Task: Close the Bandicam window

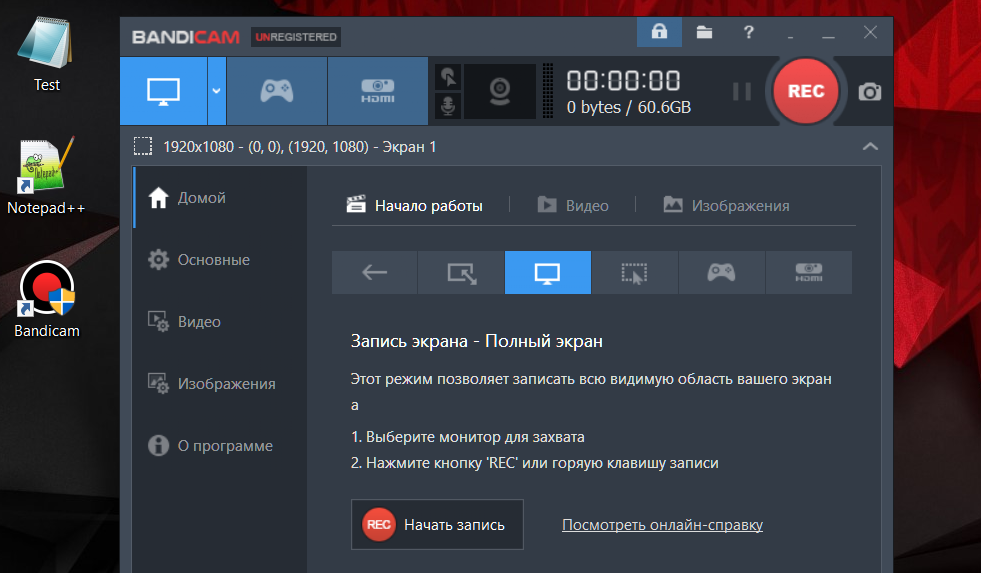Action: coord(870,32)
